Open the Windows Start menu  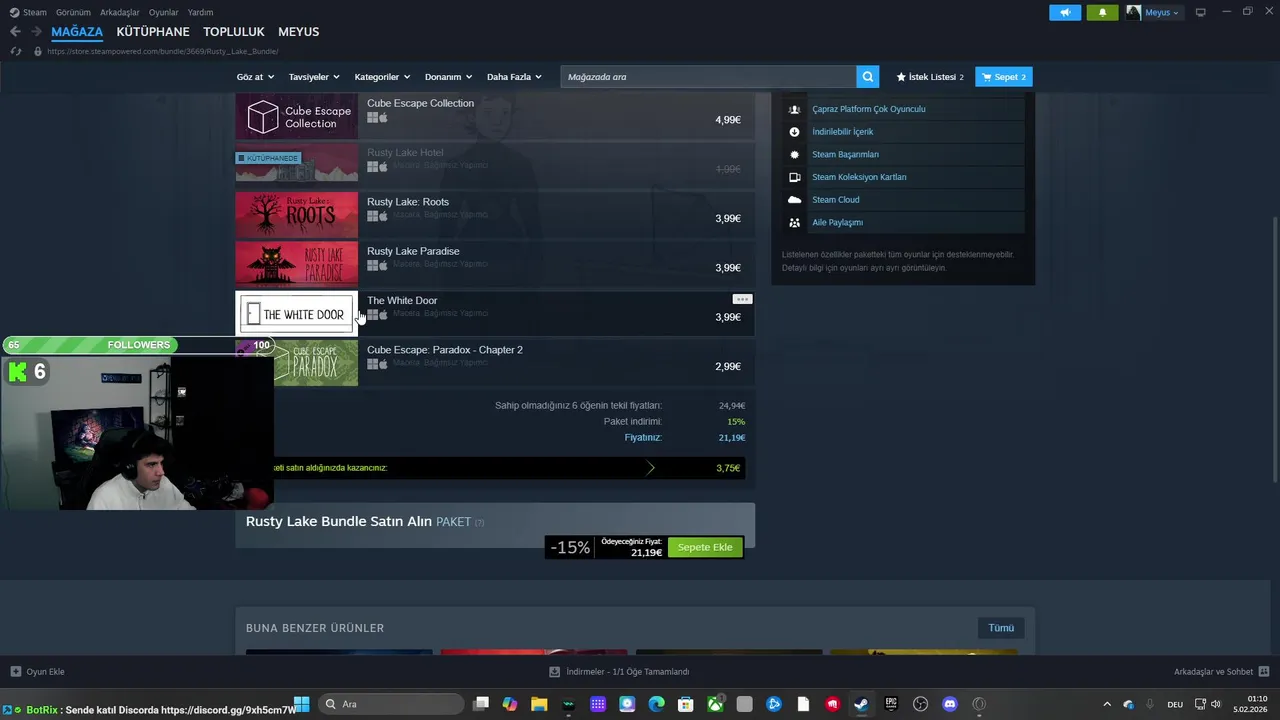click(301, 704)
